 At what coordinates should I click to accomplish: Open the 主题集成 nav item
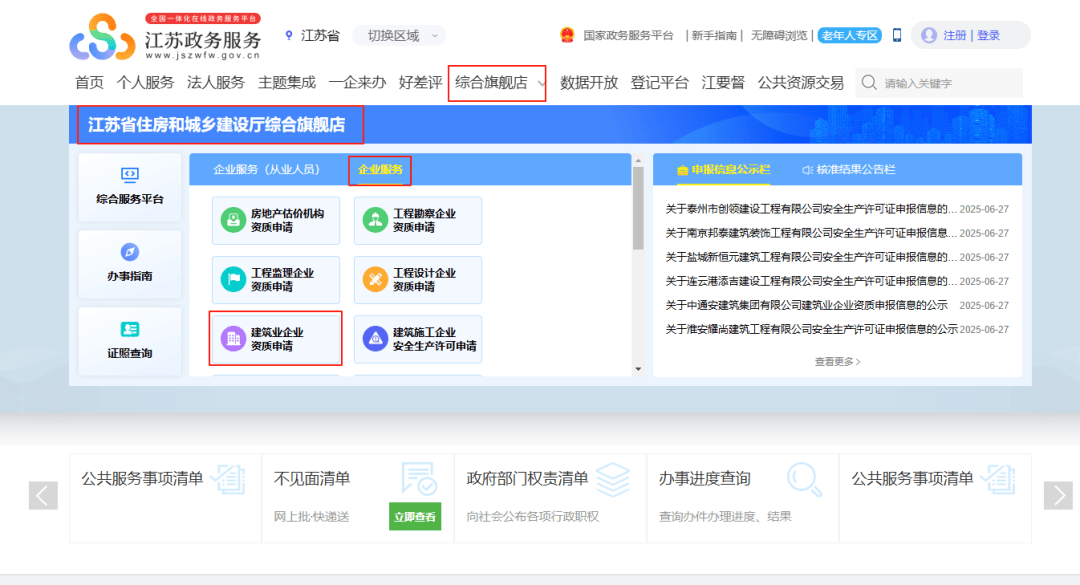coord(287,83)
